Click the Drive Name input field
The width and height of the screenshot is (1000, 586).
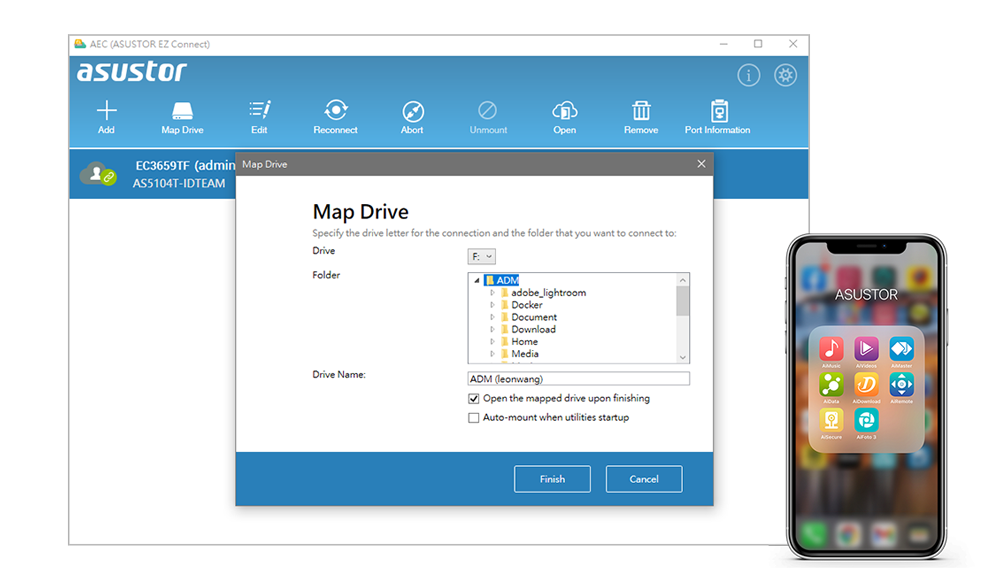pos(578,379)
